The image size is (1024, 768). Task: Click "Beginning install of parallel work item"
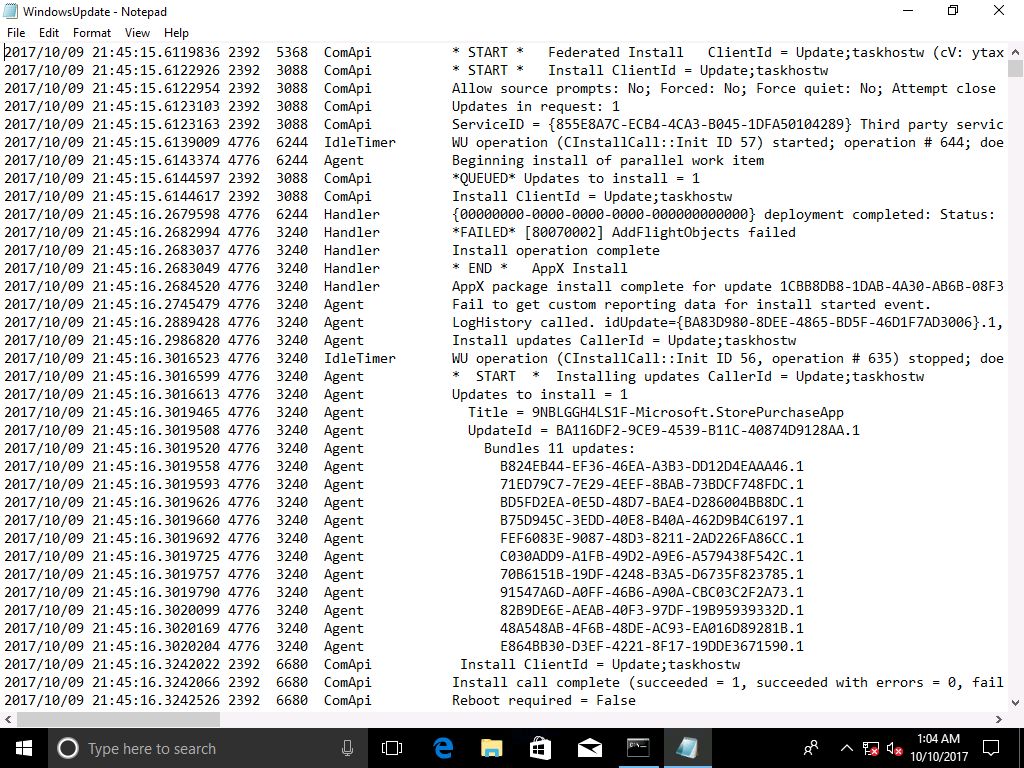tap(608, 161)
